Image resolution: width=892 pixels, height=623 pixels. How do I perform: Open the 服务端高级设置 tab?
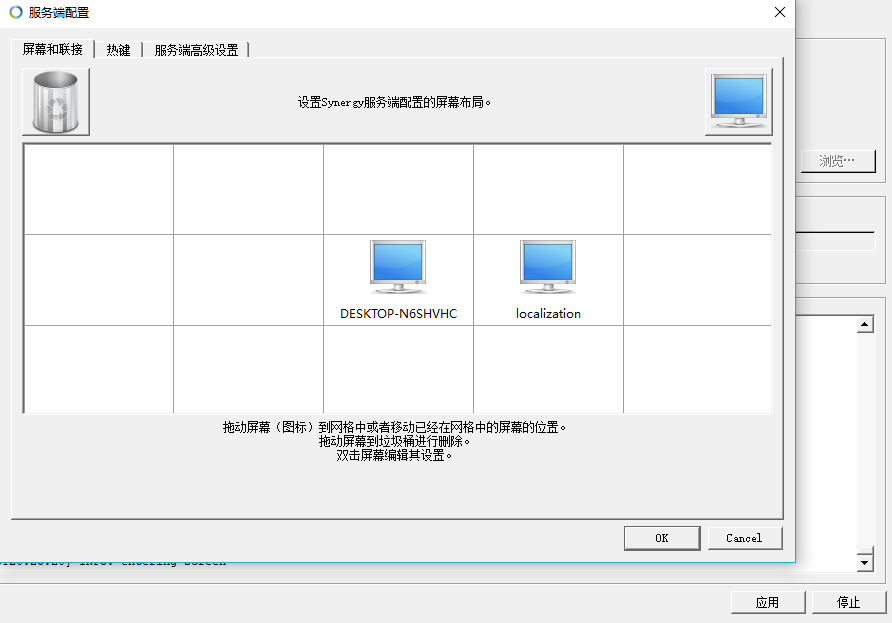point(196,49)
